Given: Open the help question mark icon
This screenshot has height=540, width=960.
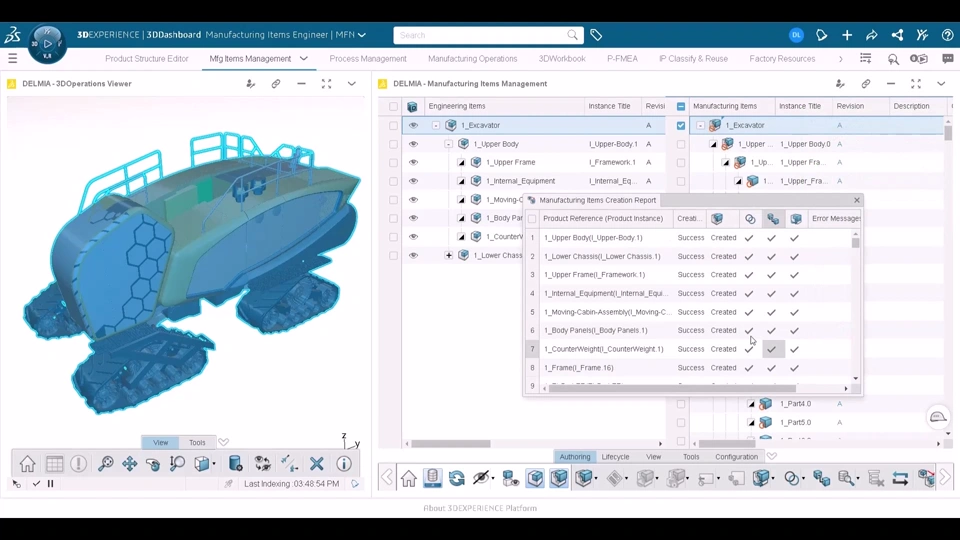Looking at the screenshot, I should click(x=947, y=36).
